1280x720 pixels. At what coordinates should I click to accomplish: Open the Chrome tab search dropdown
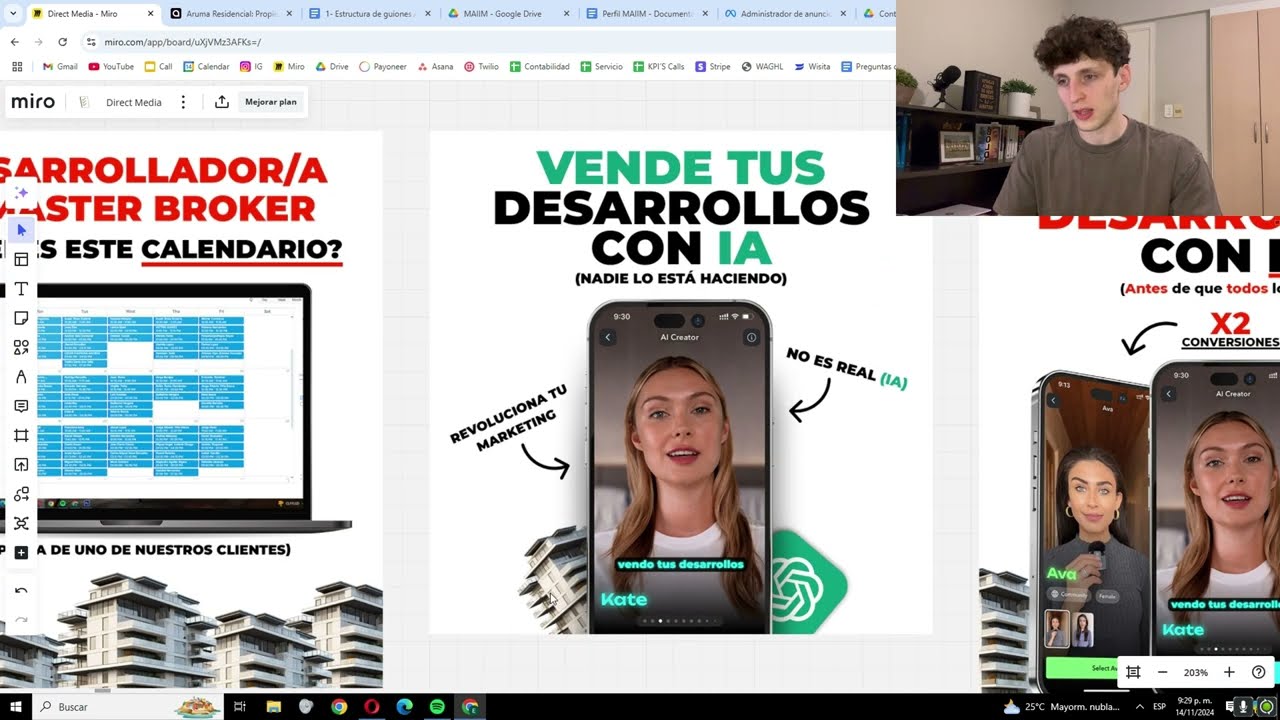click(12, 14)
